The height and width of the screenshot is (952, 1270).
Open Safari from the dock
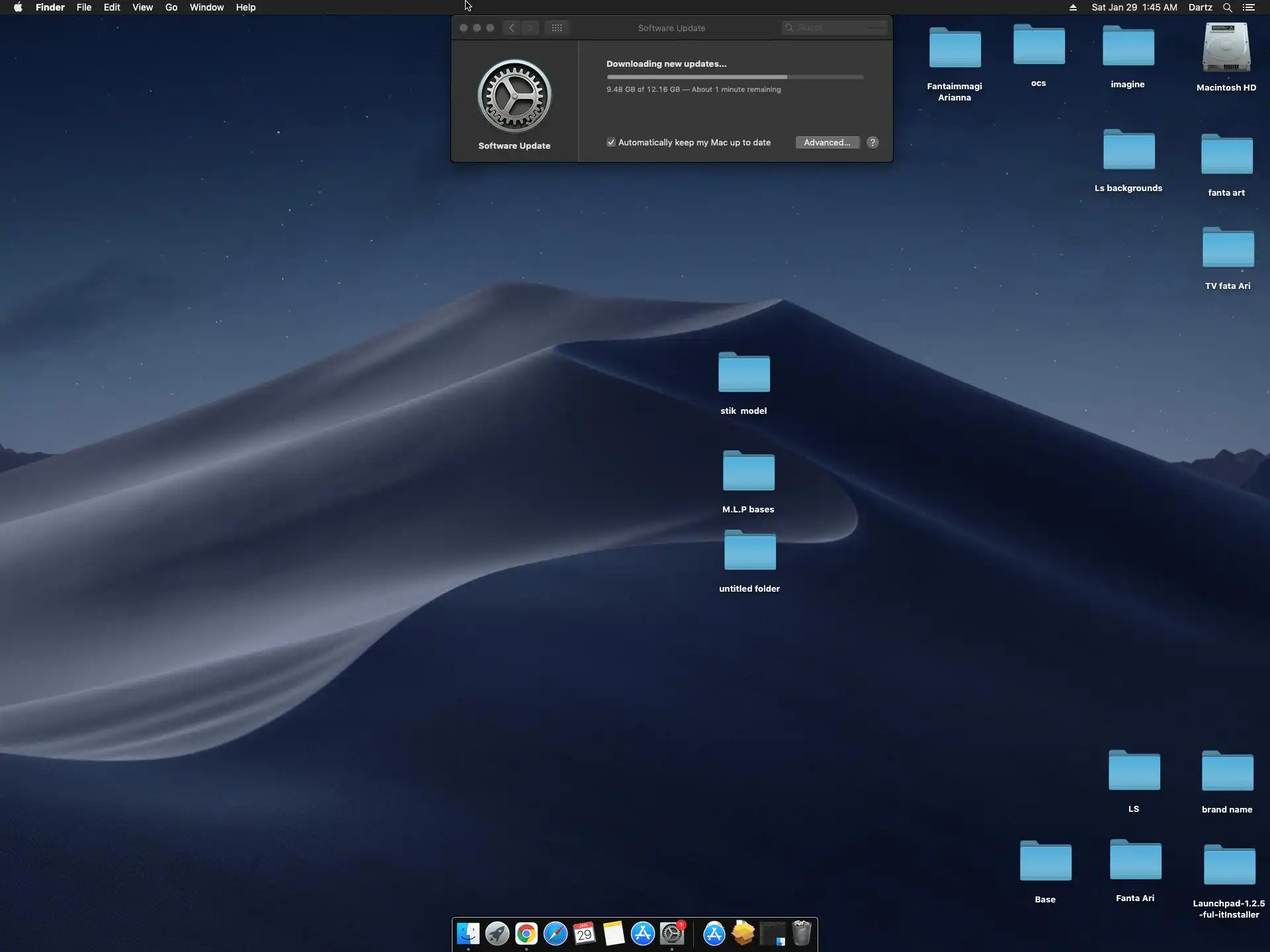(556, 933)
